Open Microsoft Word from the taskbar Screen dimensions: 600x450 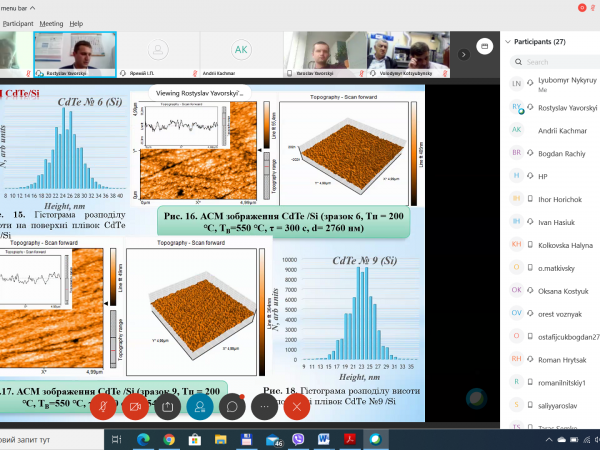[x=323, y=438]
